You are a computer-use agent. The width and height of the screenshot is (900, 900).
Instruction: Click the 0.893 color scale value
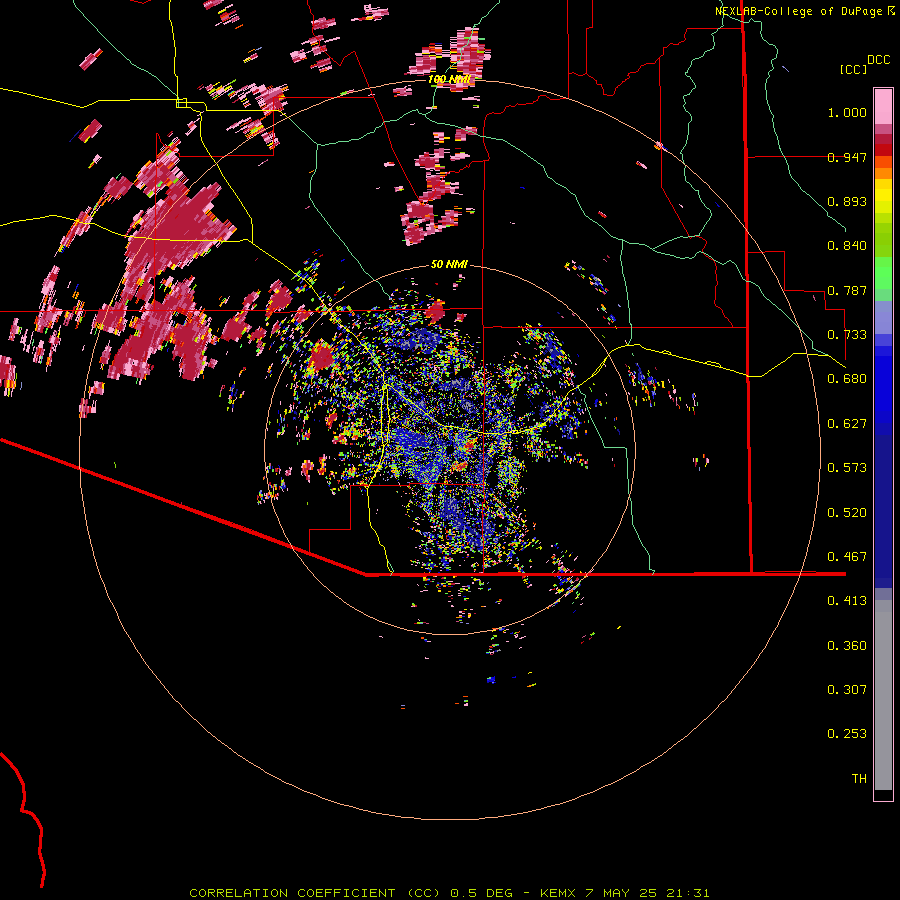[847, 201]
